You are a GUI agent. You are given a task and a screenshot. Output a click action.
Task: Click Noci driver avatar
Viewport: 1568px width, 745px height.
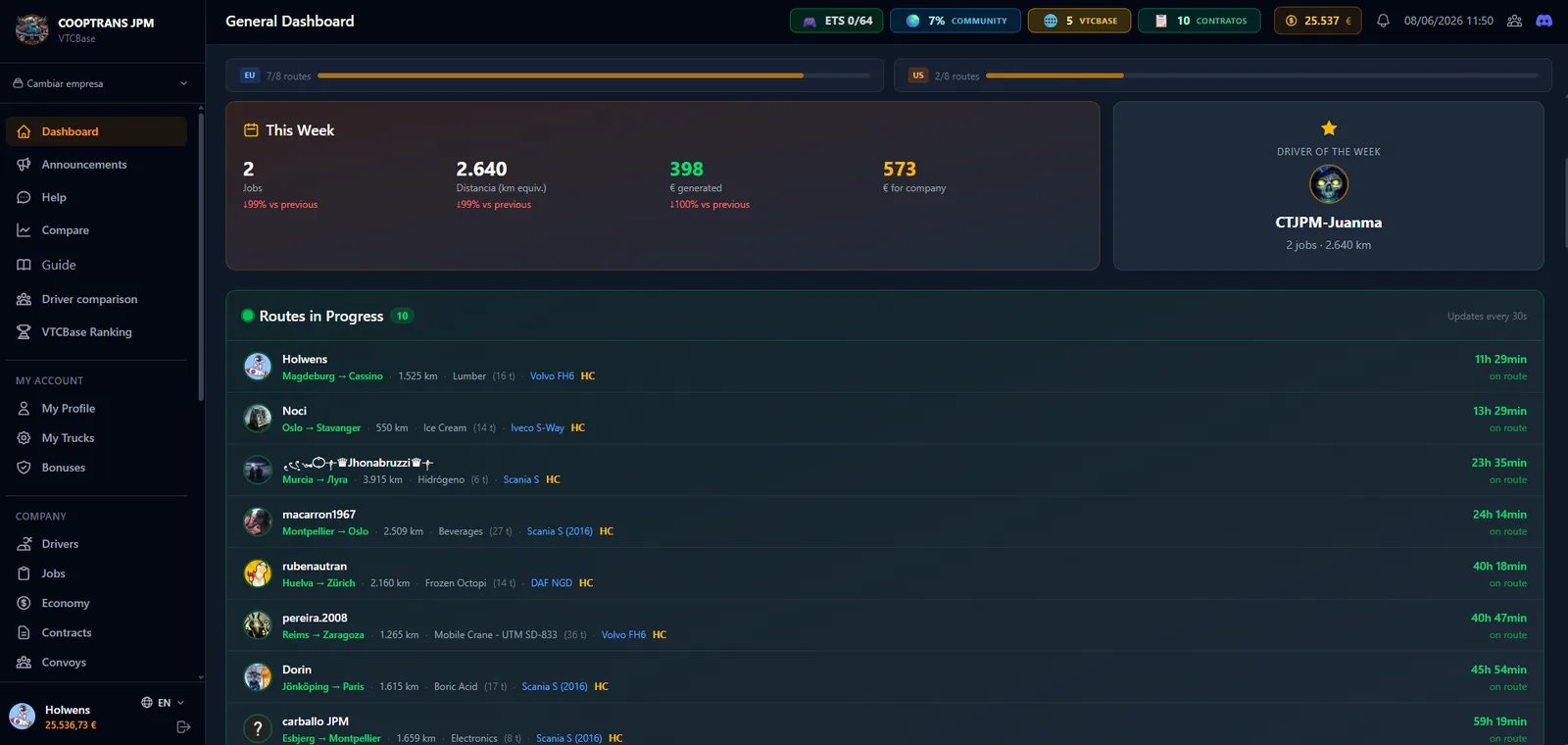(x=258, y=419)
